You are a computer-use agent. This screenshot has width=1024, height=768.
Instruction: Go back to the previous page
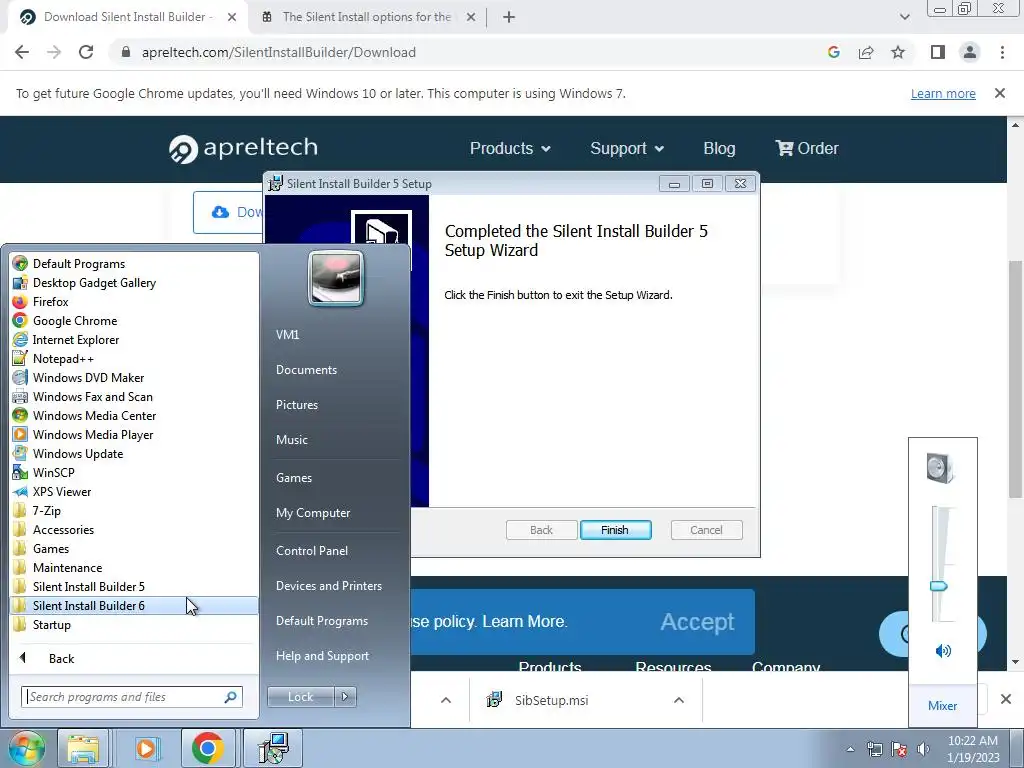22,52
